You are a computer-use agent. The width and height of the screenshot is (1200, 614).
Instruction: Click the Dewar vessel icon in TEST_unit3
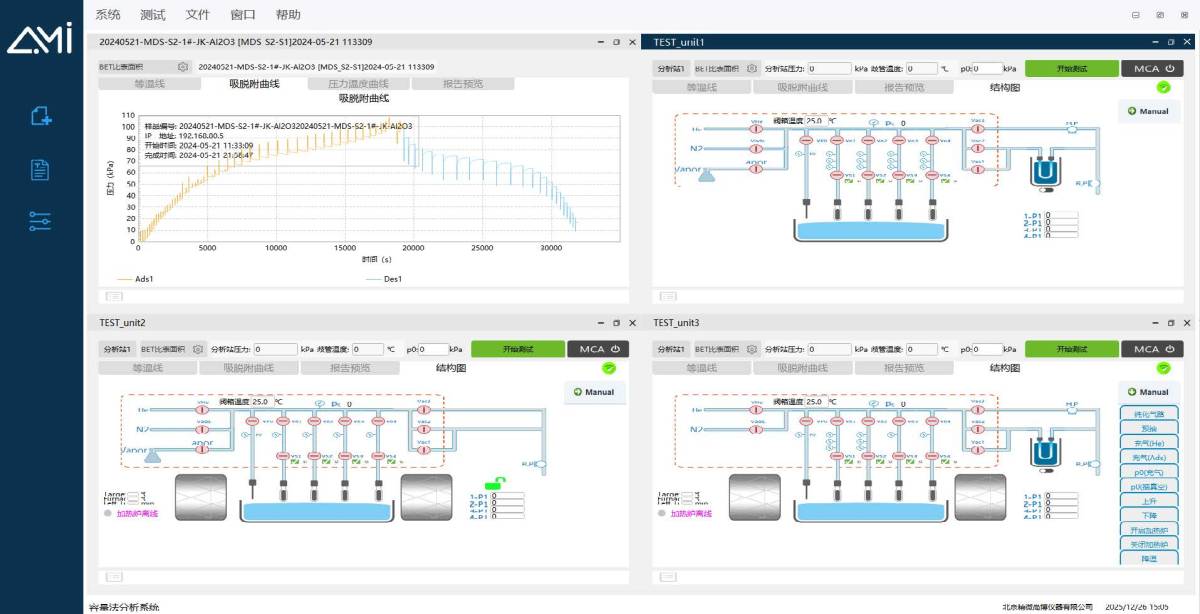1045,454
